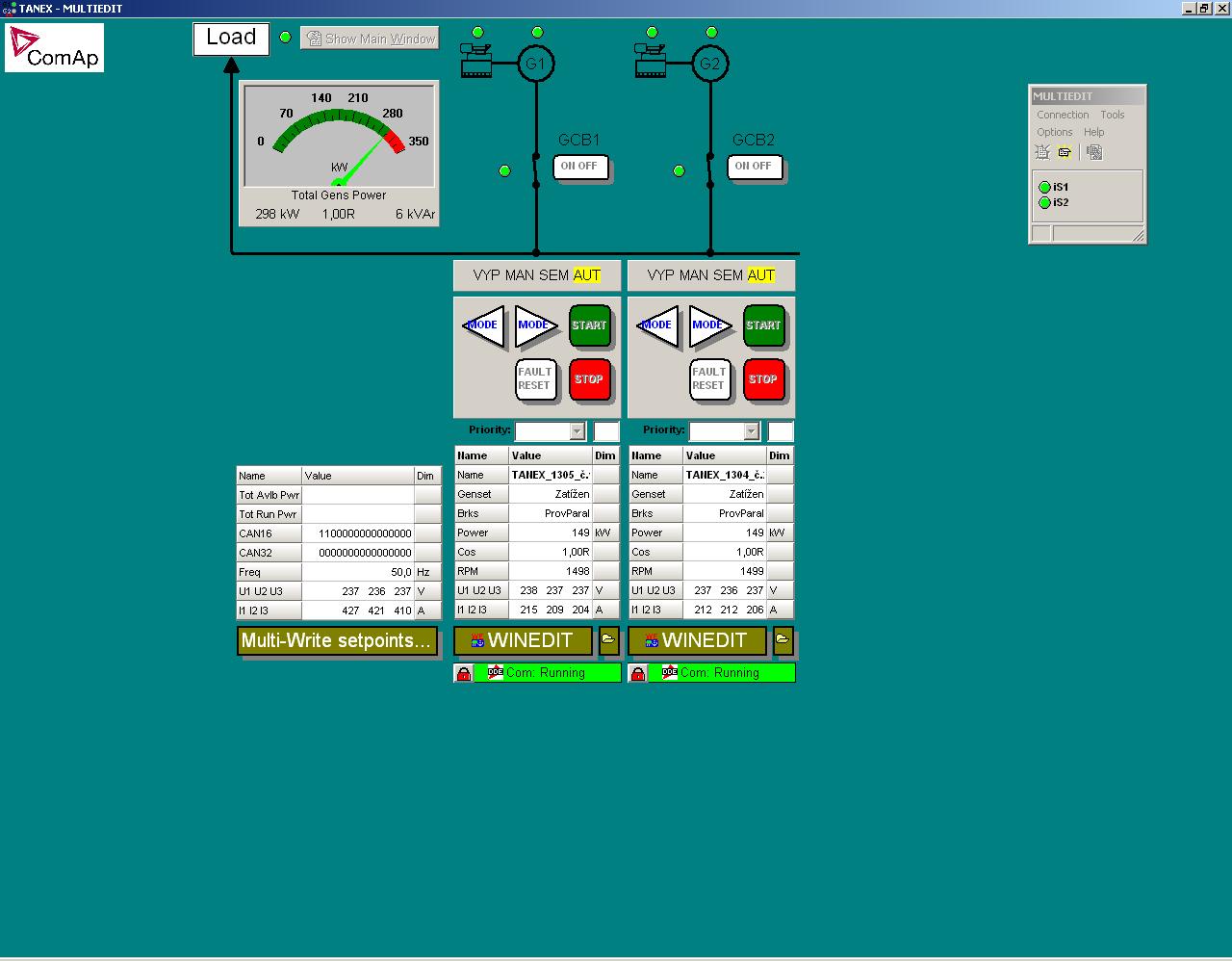This screenshot has width=1232, height=961.
Task: Click the G1 engine icon
Action: click(x=475, y=61)
